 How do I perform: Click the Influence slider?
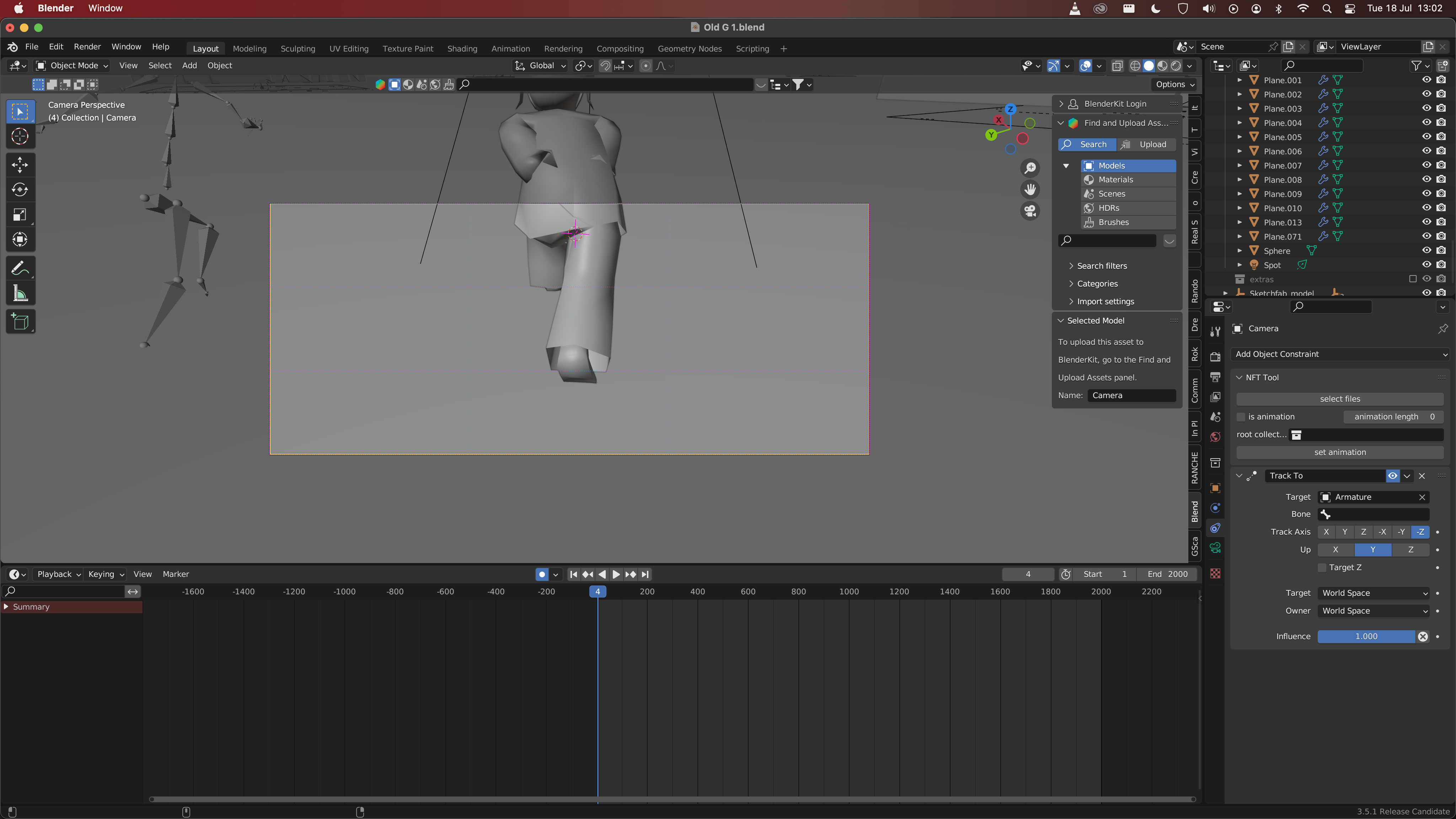point(1366,636)
